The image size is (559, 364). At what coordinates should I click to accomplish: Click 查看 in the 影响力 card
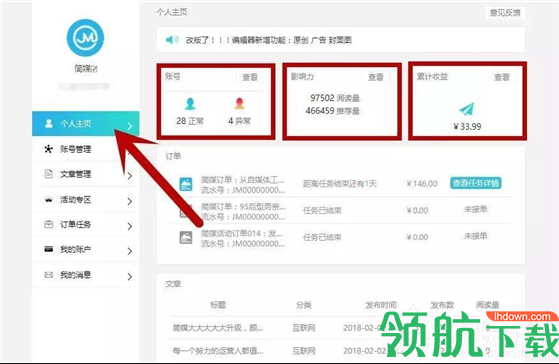[376, 77]
